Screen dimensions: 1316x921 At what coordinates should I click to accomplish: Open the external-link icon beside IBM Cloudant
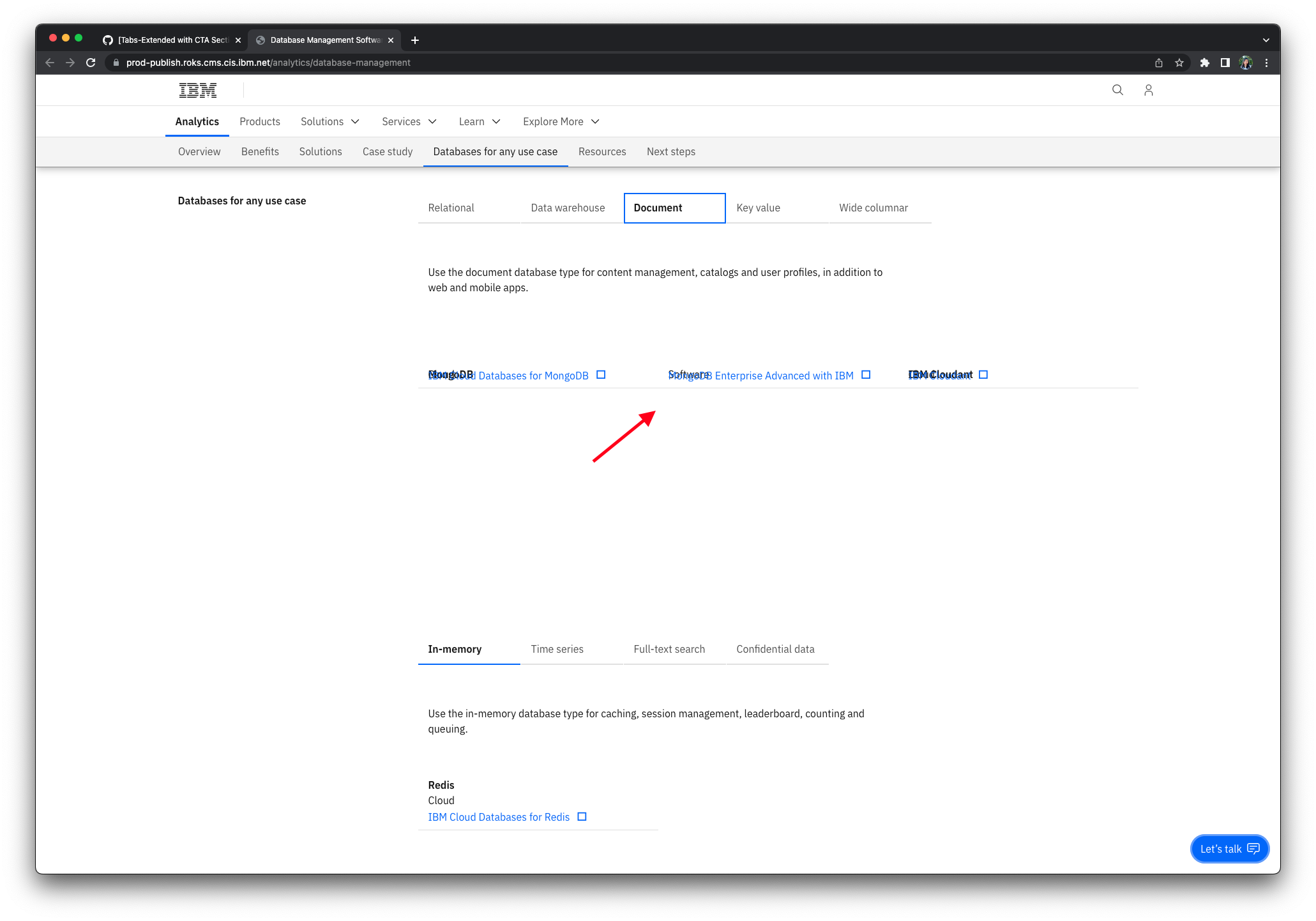pos(983,374)
